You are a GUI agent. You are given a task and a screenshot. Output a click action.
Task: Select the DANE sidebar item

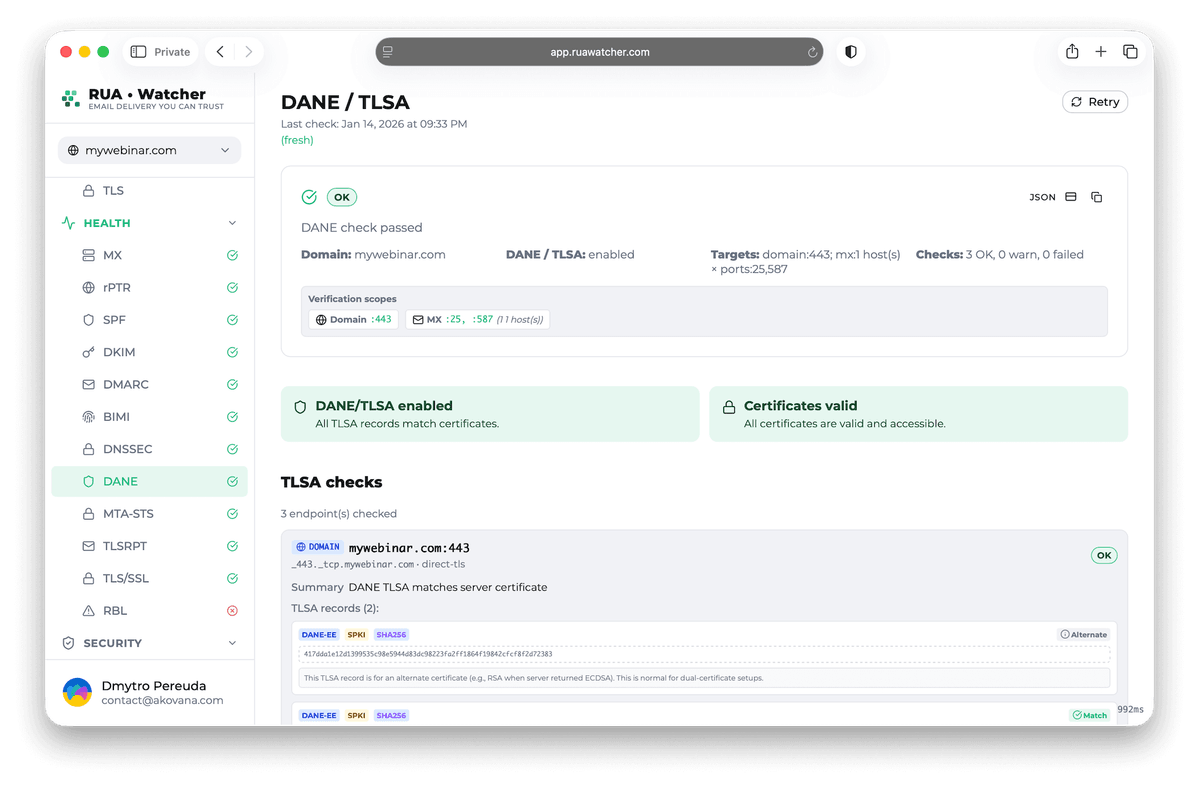[149, 482]
